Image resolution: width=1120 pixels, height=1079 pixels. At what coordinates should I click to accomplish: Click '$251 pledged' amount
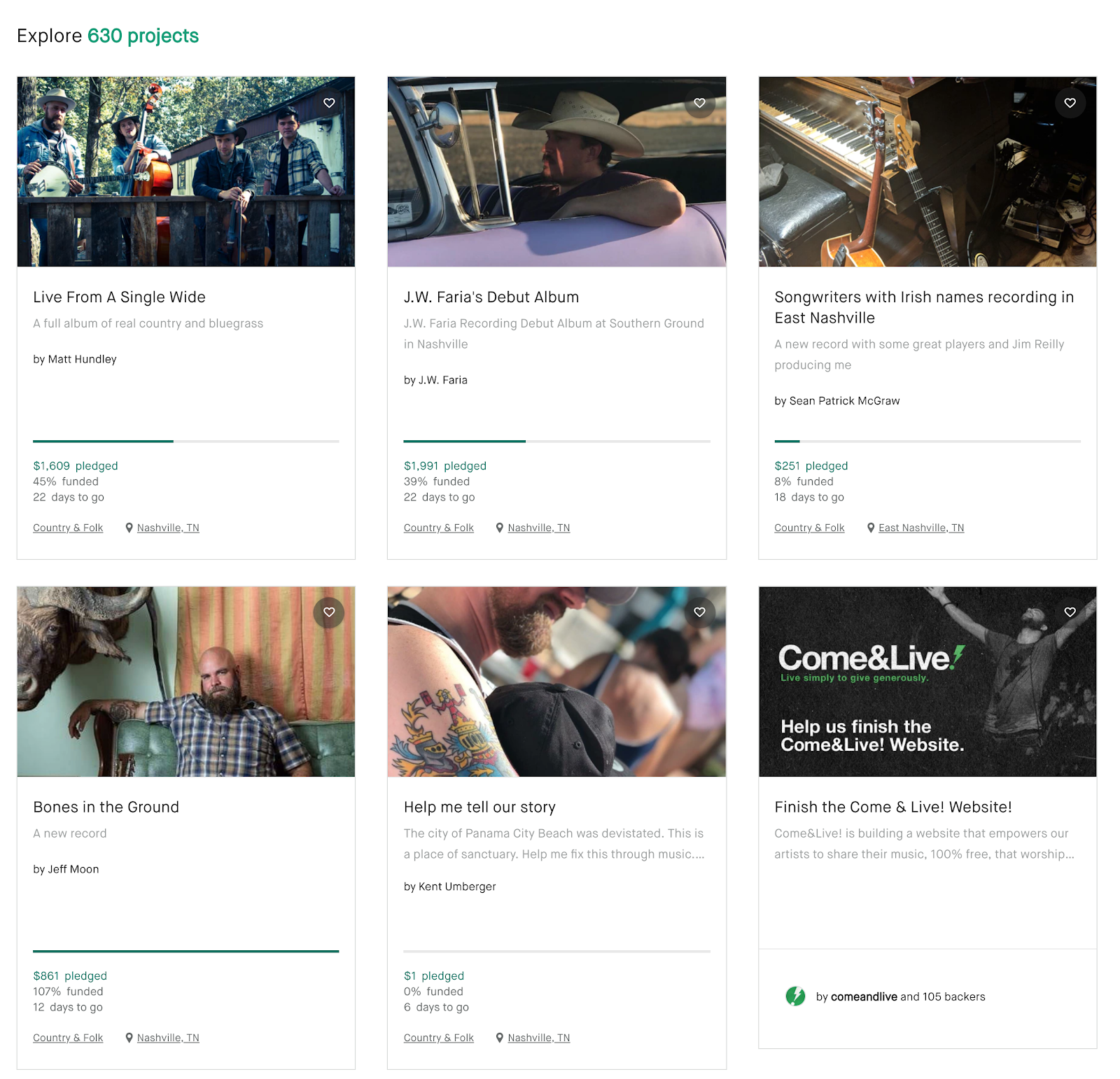[811, 466]
